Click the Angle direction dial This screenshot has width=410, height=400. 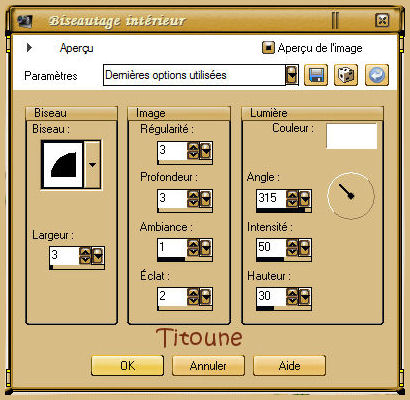[351, 196]
